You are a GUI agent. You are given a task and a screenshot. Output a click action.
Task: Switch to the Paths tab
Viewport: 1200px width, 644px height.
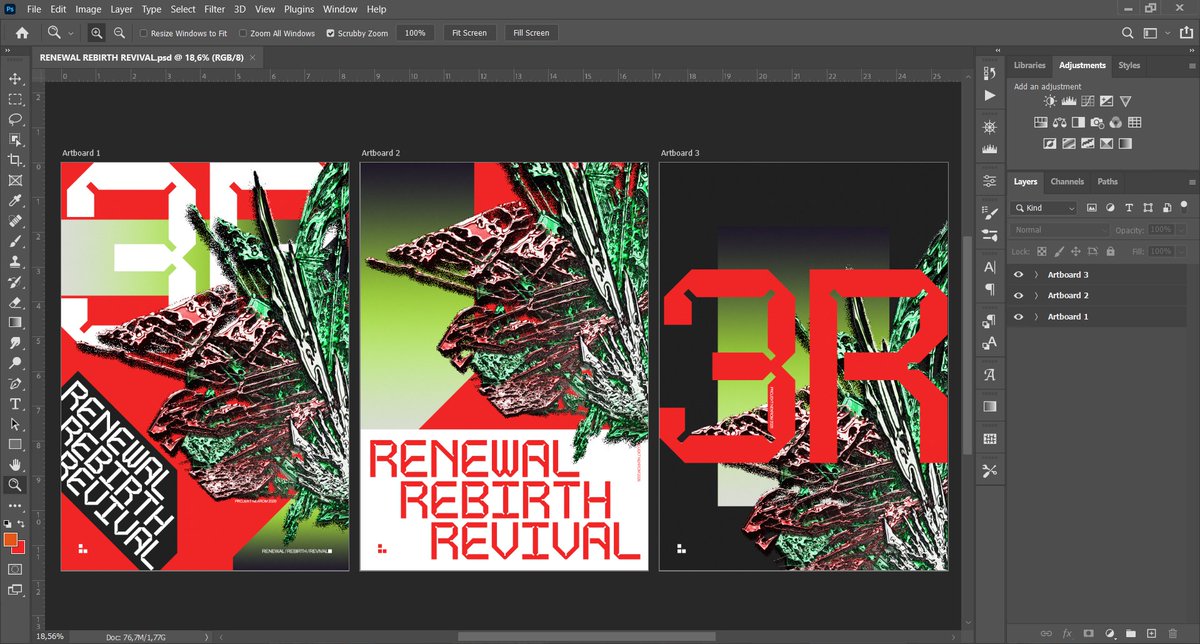click(1107, 182)
